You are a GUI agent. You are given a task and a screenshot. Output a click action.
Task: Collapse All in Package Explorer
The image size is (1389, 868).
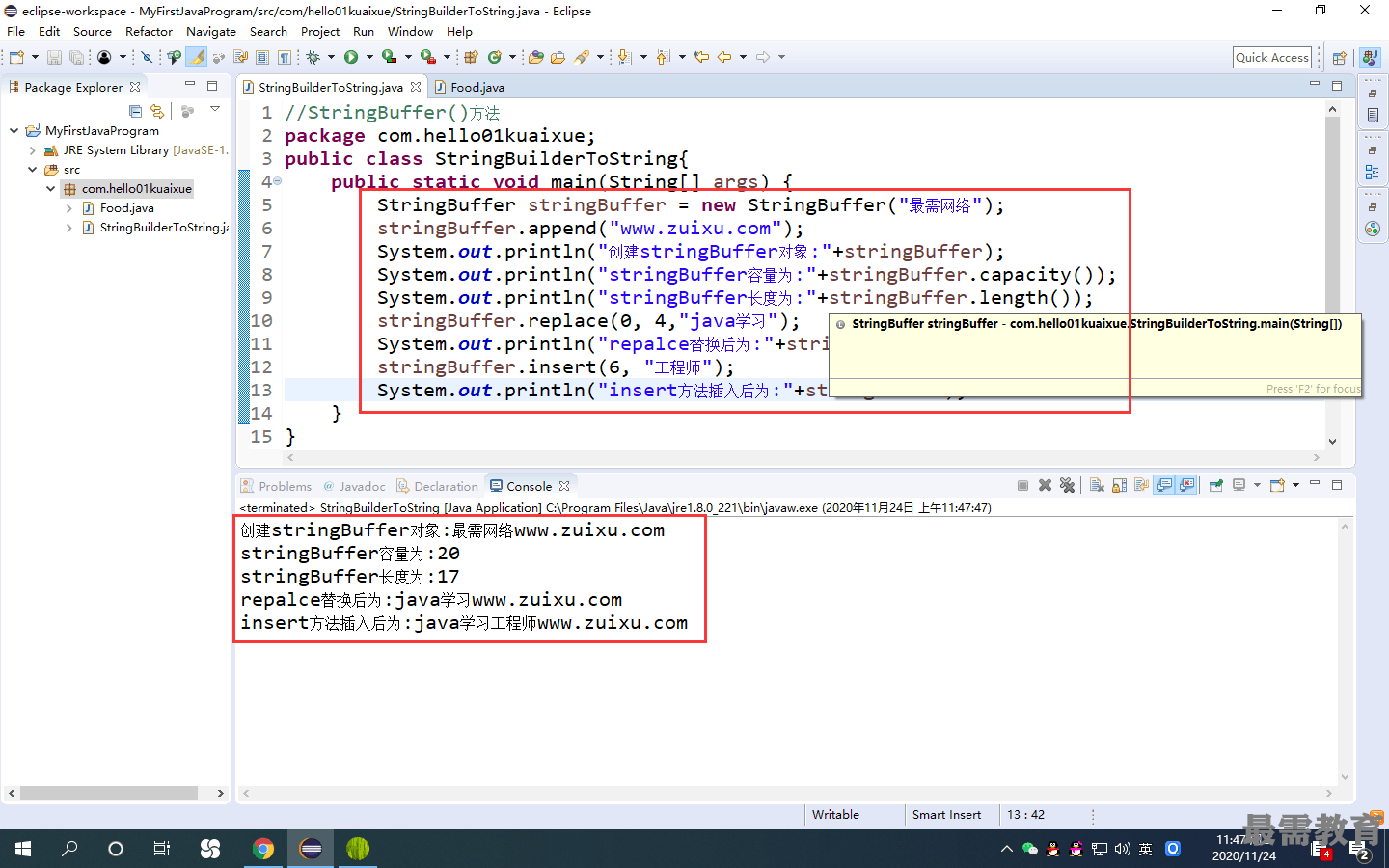tap(135, 111)
